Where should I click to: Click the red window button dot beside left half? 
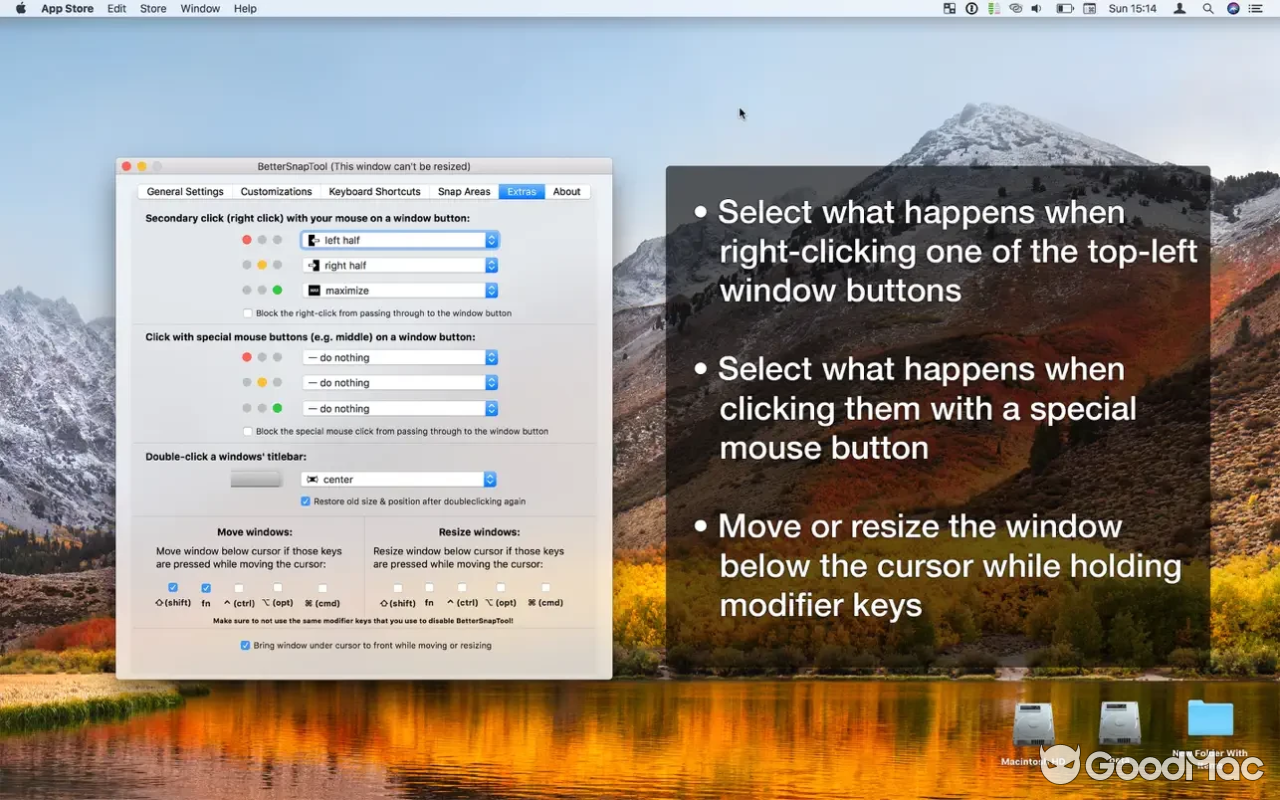[x=247, y=239]
